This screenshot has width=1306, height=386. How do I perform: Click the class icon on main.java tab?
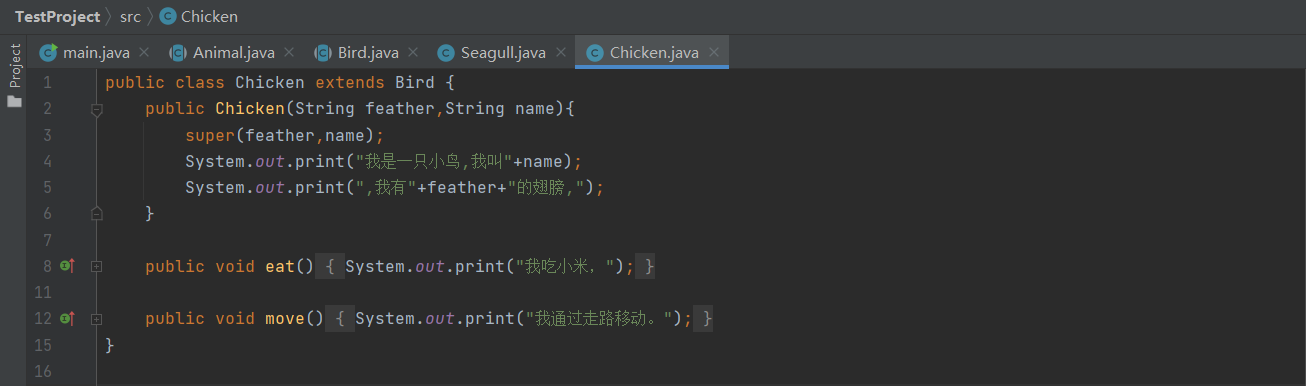click(48, 52)
